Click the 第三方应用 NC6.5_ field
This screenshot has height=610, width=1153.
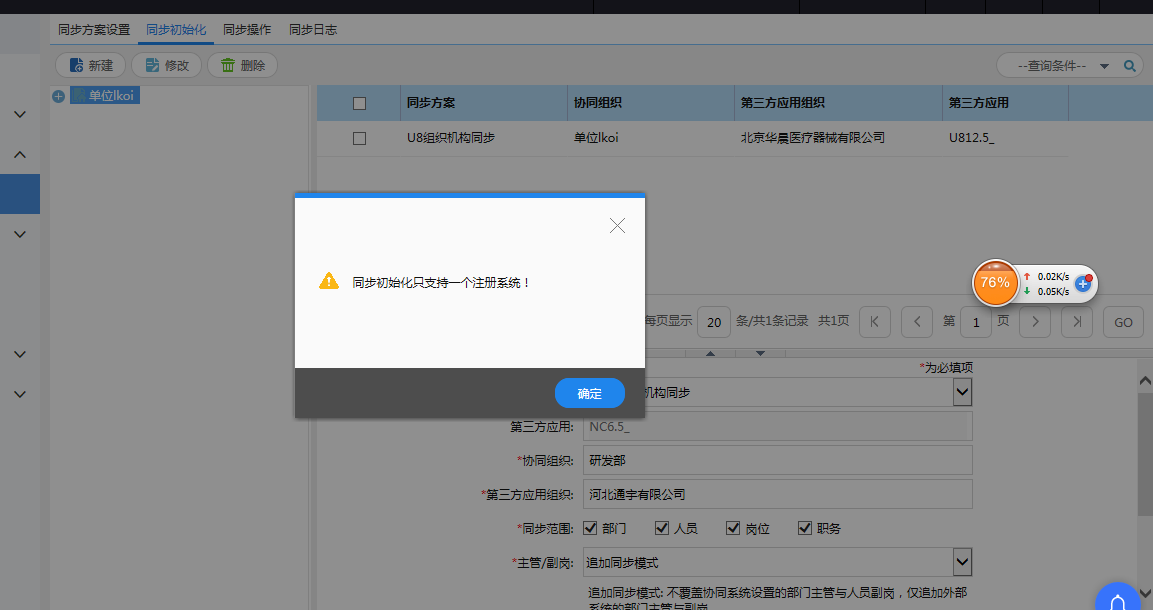coord(777,426)
